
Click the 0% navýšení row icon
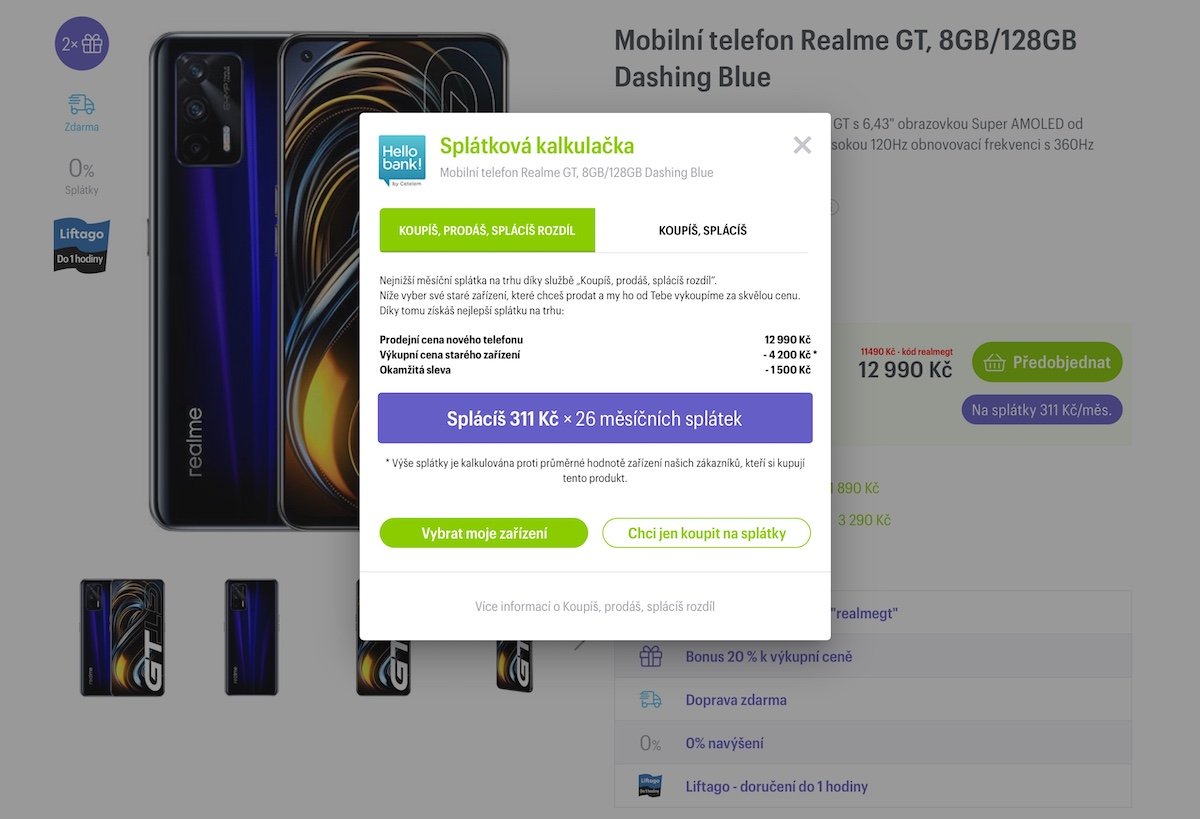click(651, 743)
